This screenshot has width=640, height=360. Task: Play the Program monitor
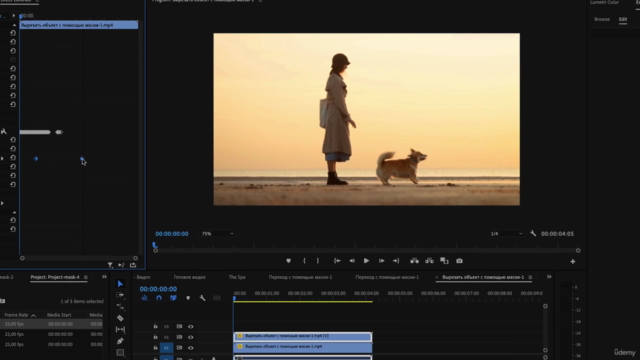point(367,261)
